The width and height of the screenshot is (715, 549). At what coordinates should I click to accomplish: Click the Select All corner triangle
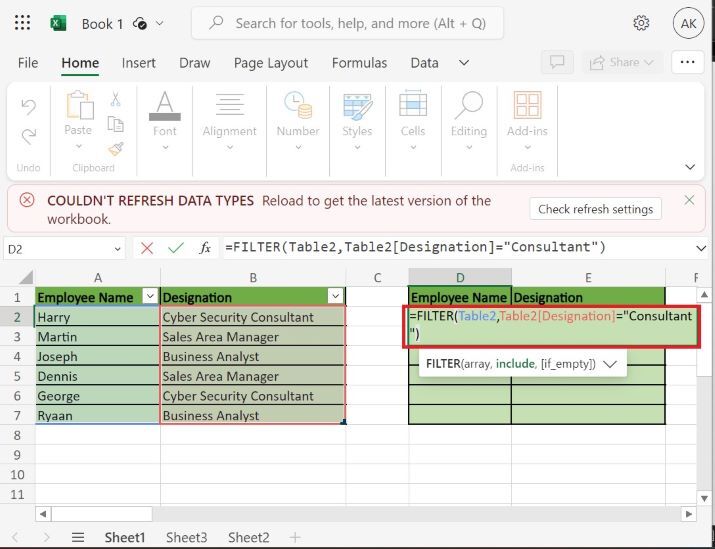(26, 277)
